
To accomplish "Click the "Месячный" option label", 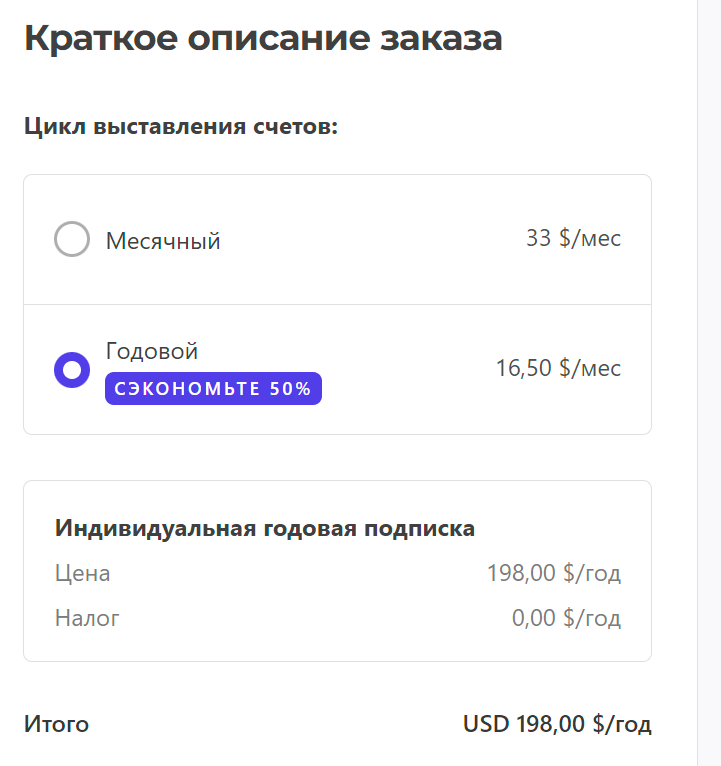I will point(163,241).
